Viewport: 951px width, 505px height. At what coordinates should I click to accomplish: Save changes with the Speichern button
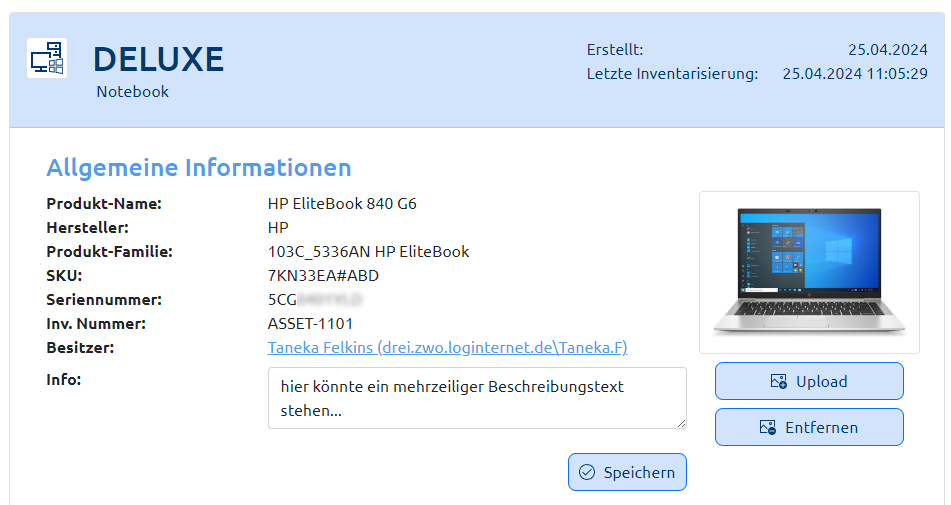pyautogui.click(x=627, y=472)
